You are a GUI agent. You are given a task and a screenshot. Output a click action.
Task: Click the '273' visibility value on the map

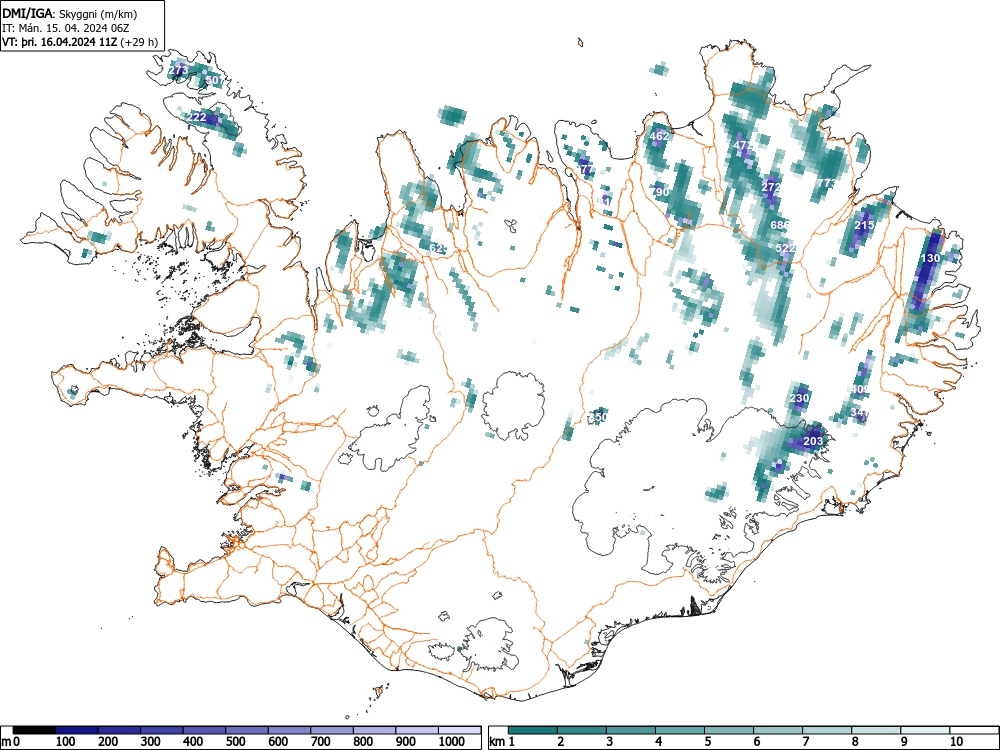(179, 70)
